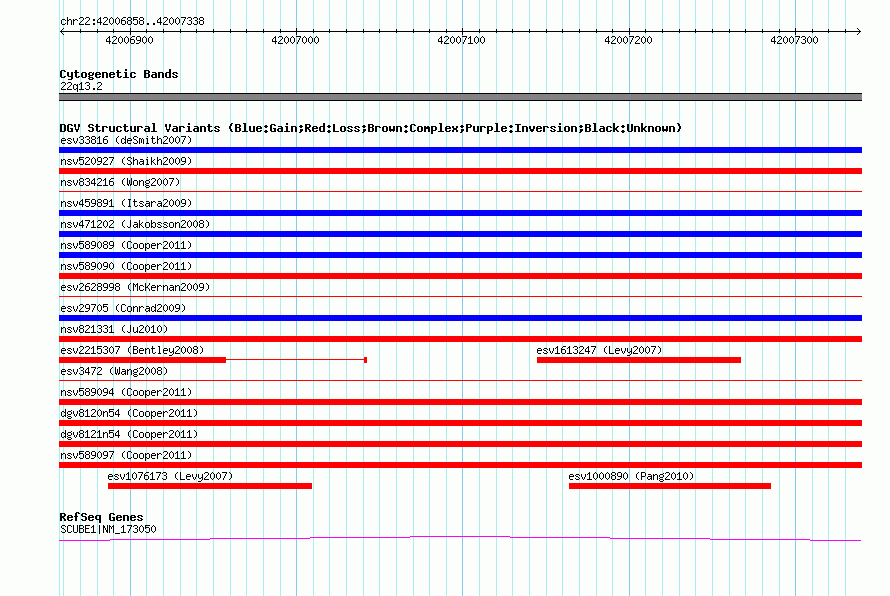Click the magenta SCUBE1 gene line
This screenshot has width=890, height=596.
pyautogui.click(x=460, y=538)
